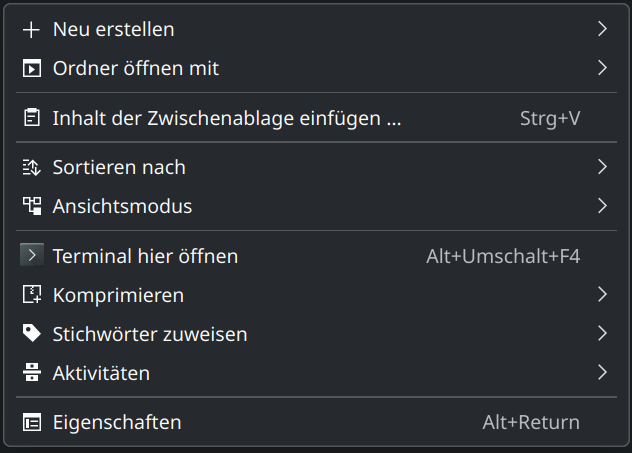
Task: Expand the Sortieren nach submenu arrow
Action: (x=602, y=167)
